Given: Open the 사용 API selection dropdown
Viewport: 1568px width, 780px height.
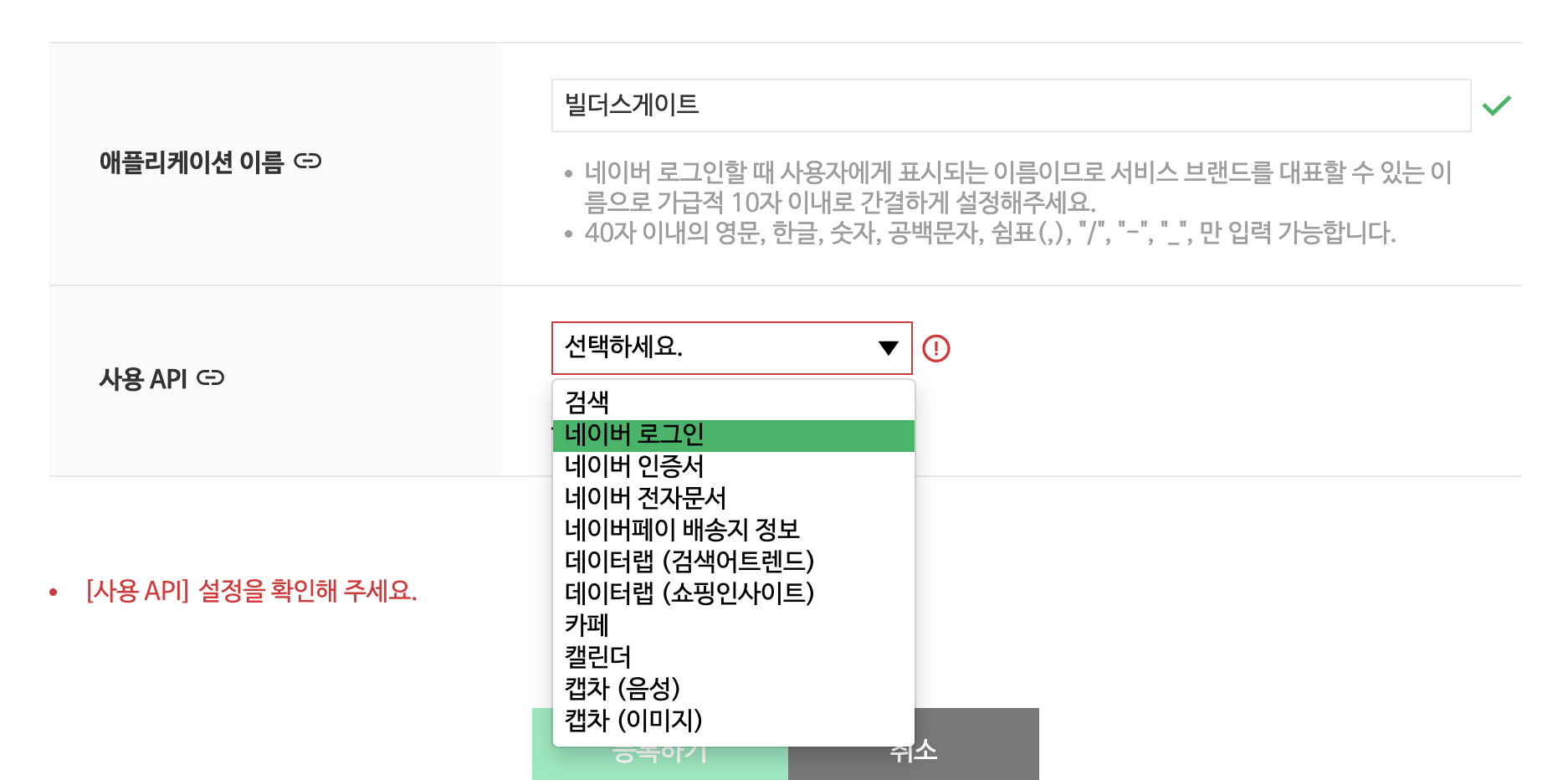Looking at the screenshot, I should coord(732,349).
